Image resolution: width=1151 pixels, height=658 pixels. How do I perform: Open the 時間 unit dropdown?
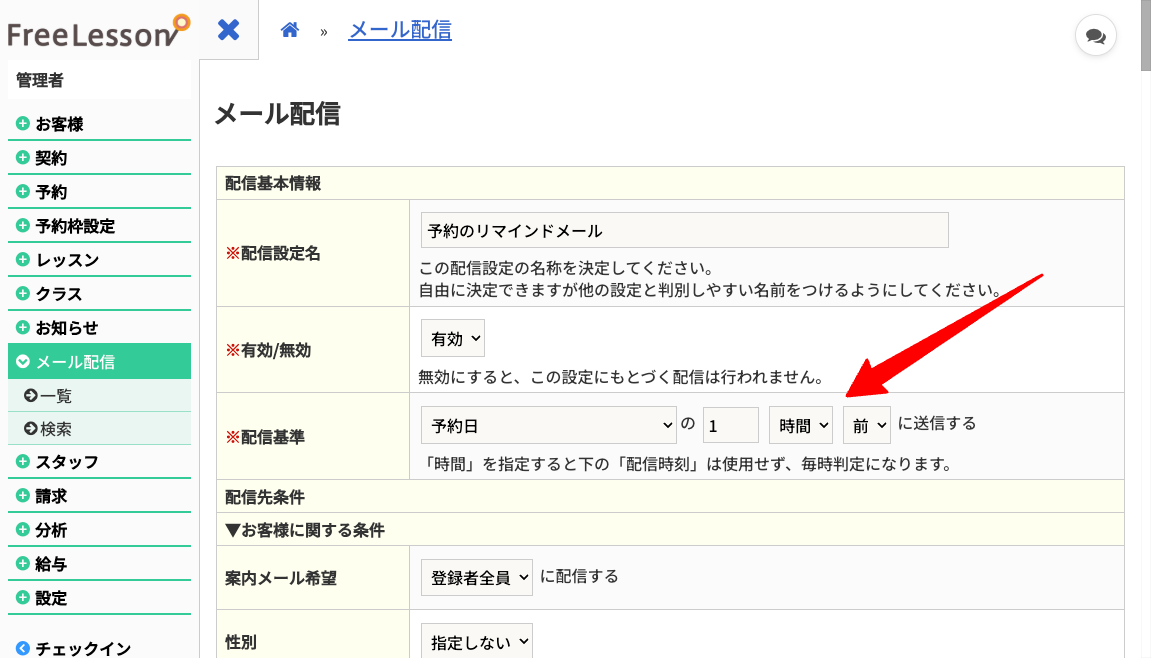click(801, 425)
